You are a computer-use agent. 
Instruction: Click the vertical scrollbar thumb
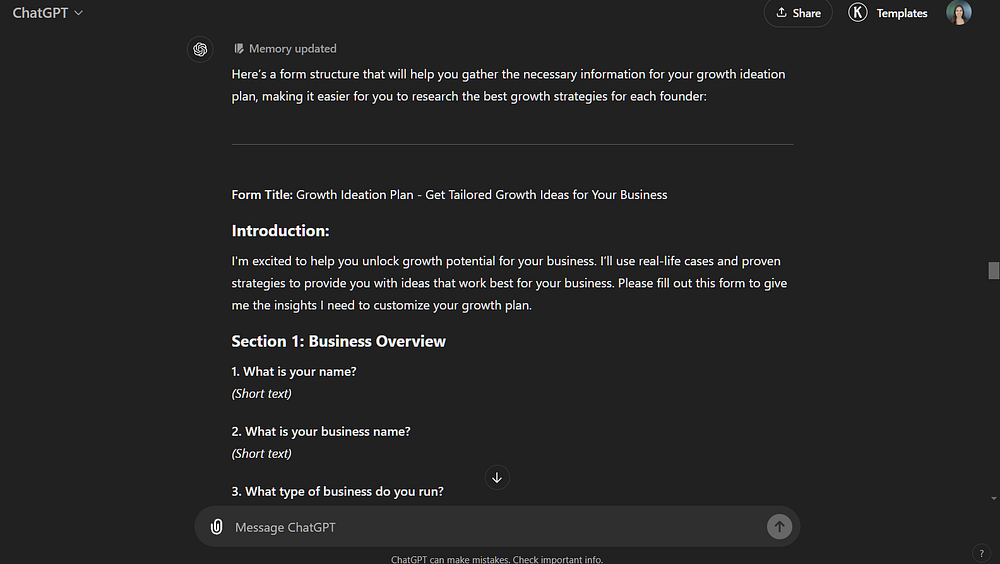point(993,270)
